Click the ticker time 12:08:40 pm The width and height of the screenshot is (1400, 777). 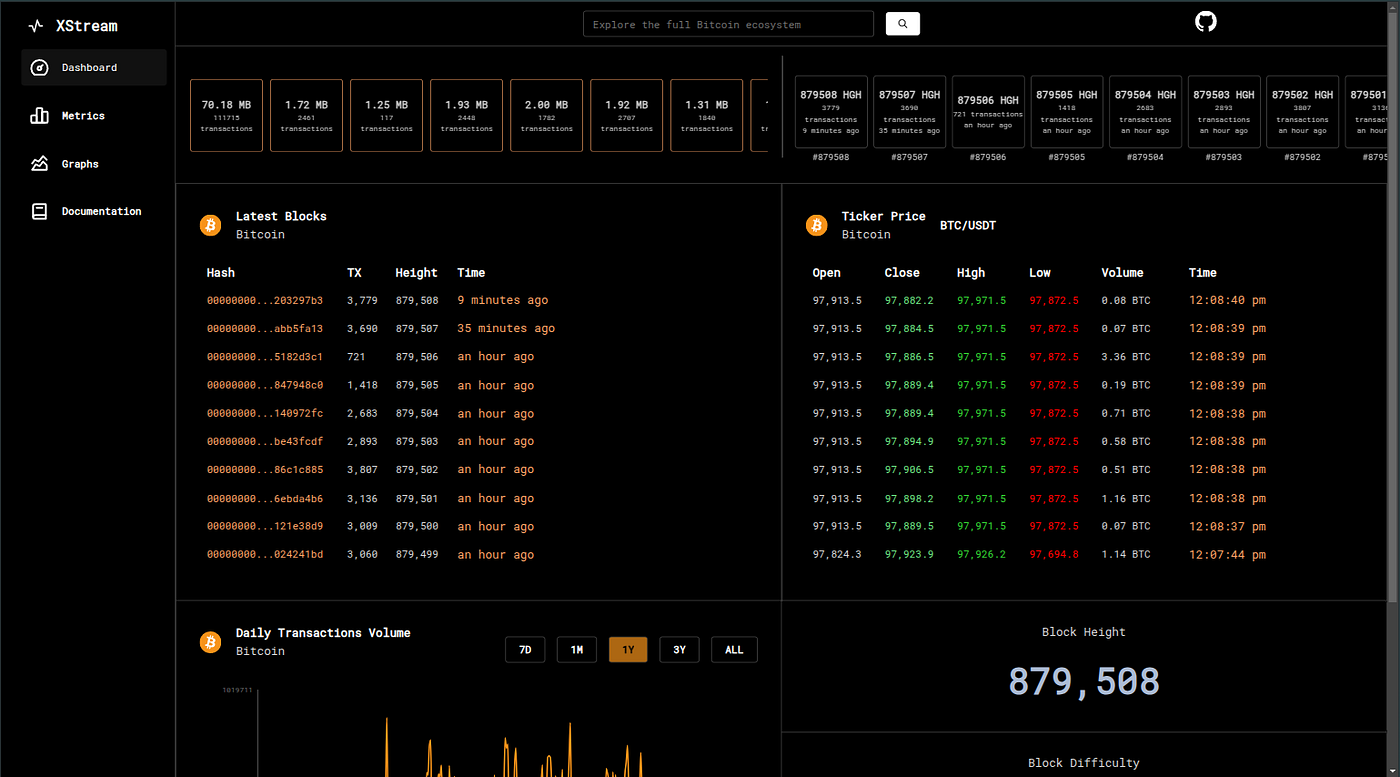[x=1227, y=301]
